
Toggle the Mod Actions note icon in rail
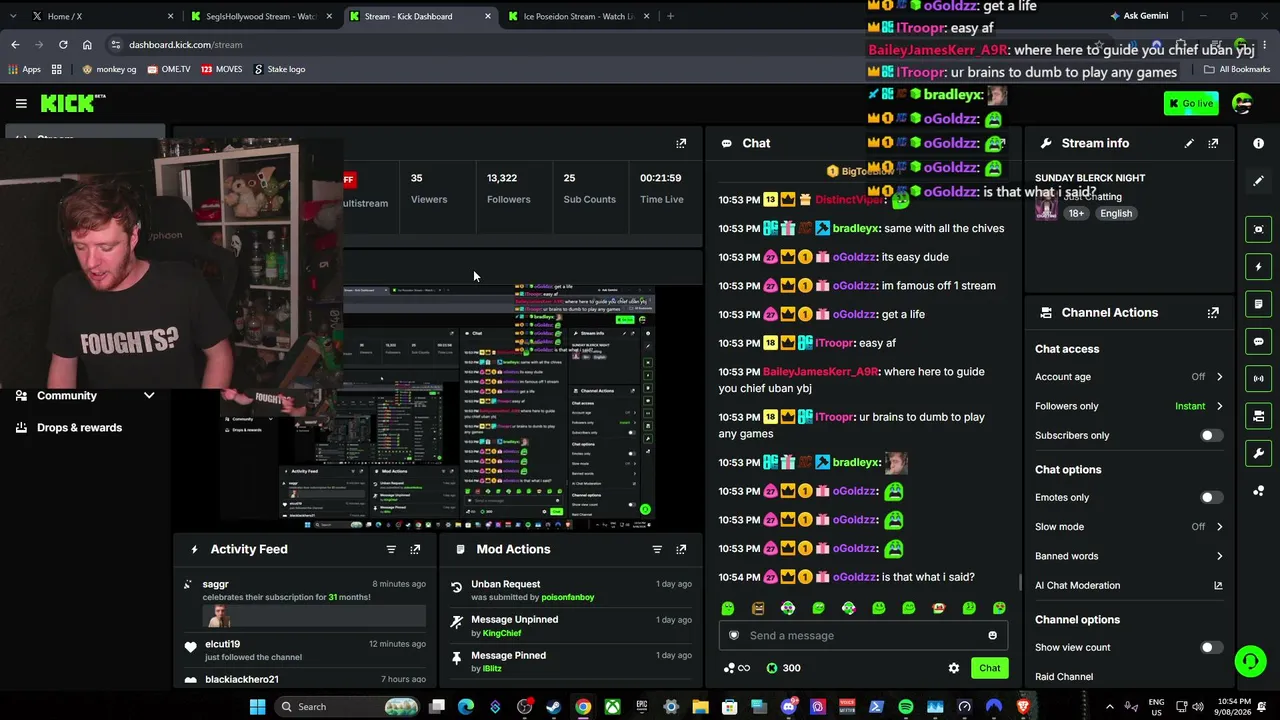(x=1259, y=304)
